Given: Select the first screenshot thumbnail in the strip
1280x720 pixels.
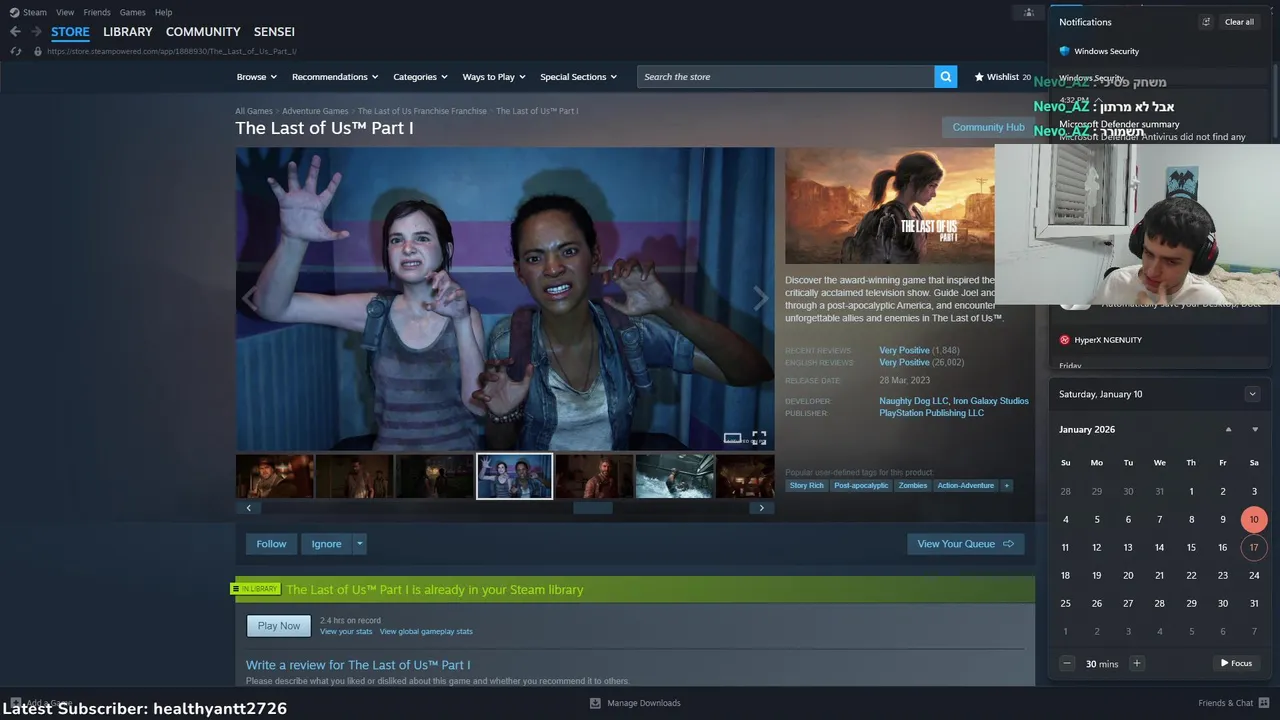Looking at the screenshot, I should (x=275, y=476).
